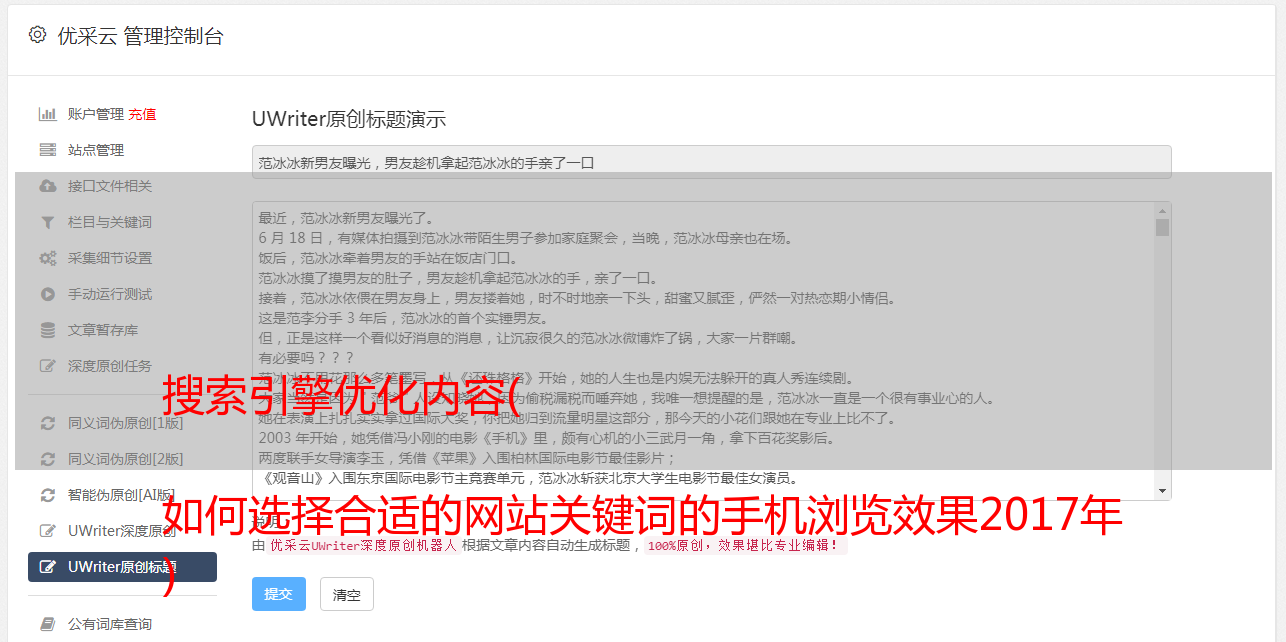Click the blue 提交 button
This screenshot has height=642, width=1286.
click(x=279, y=594)
